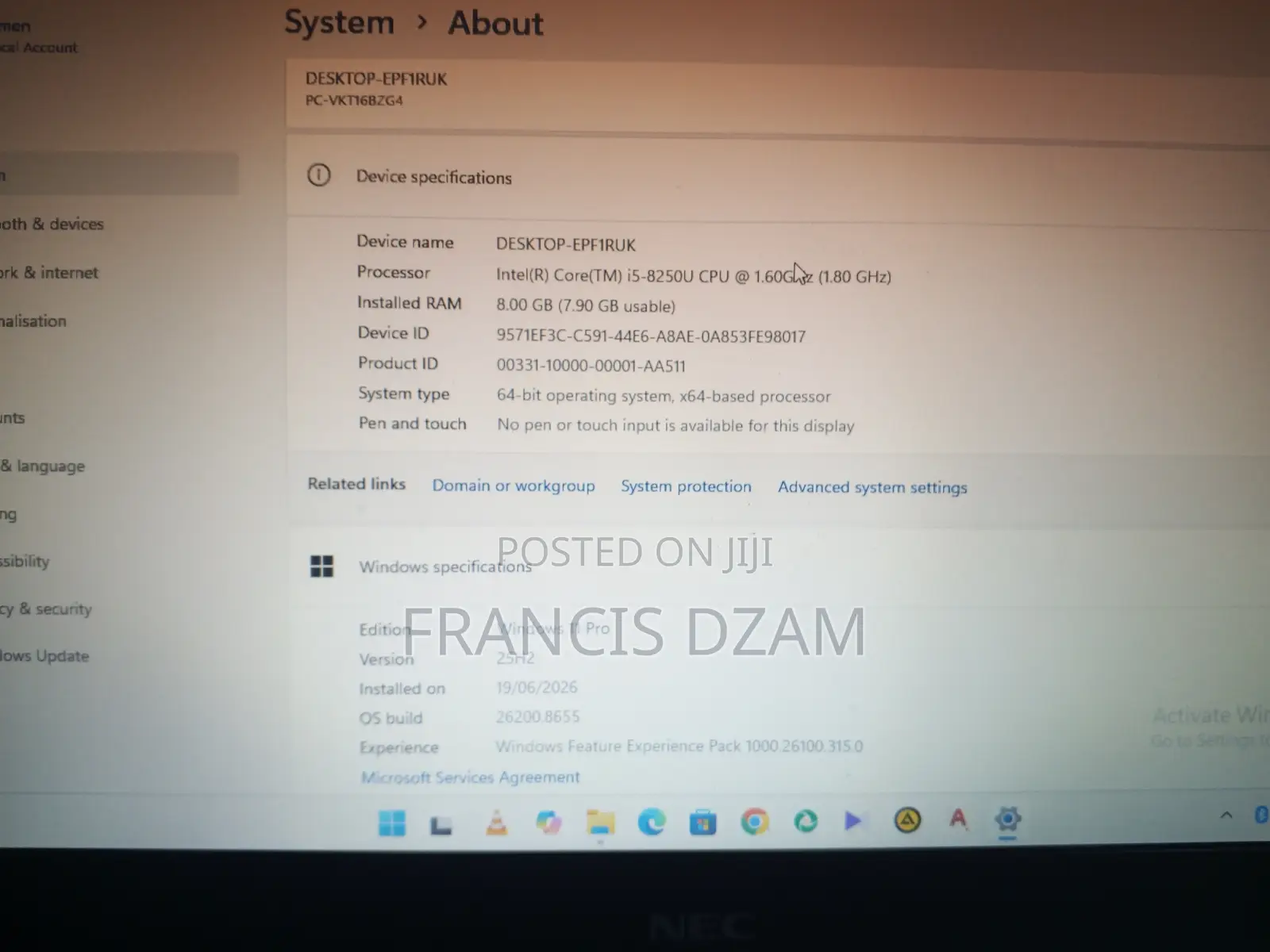Open the red letter A app

tap(958, 818)
